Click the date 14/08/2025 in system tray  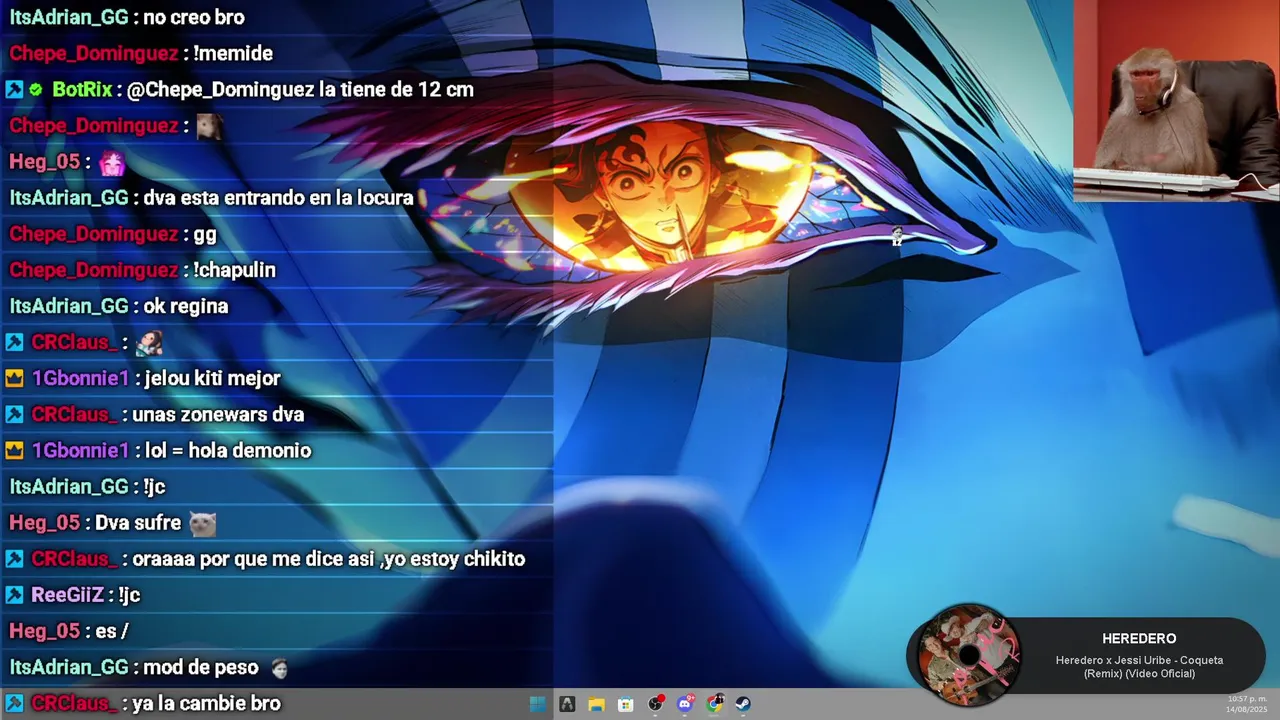(1246, 709)
